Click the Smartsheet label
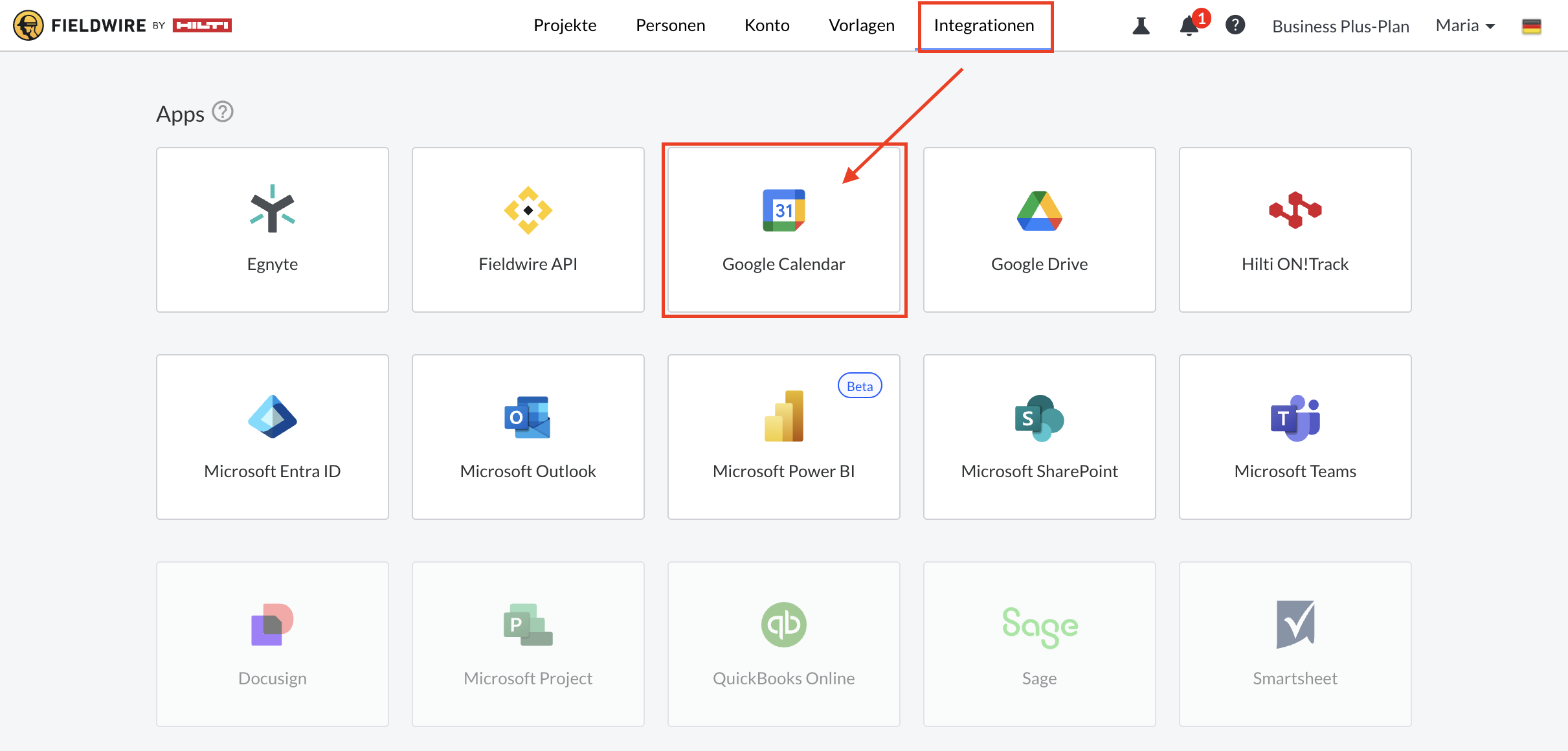This screenshot has width=1568, height=751. point(1295,678)
